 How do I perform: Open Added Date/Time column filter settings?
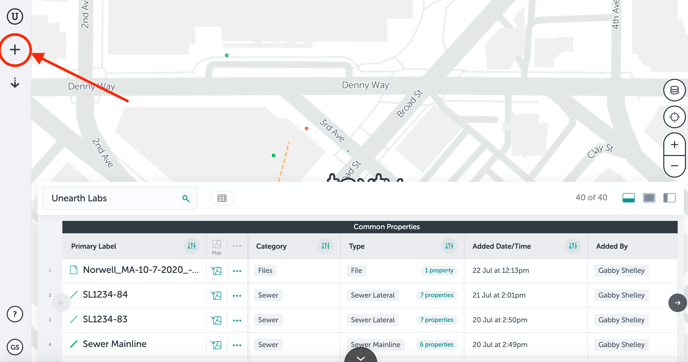coord(573,246)
